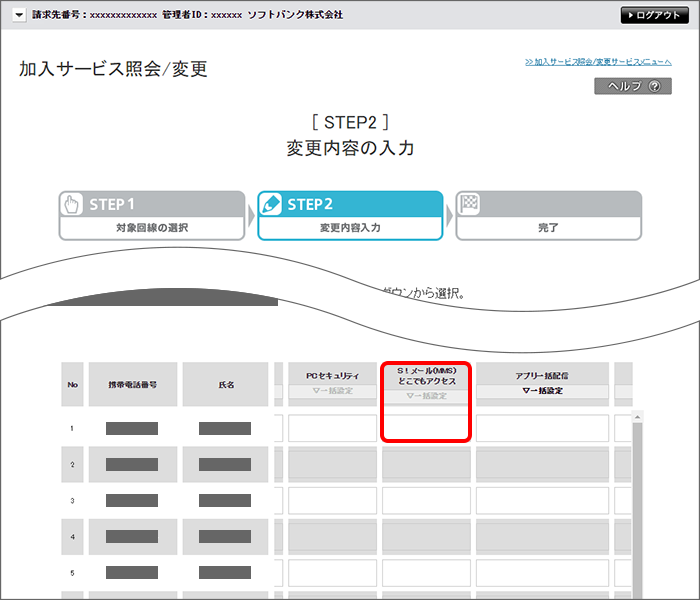This screenshot has width=700, height=600.
Task: Open the billing account dropdown arrow
Action: [19, 15]
